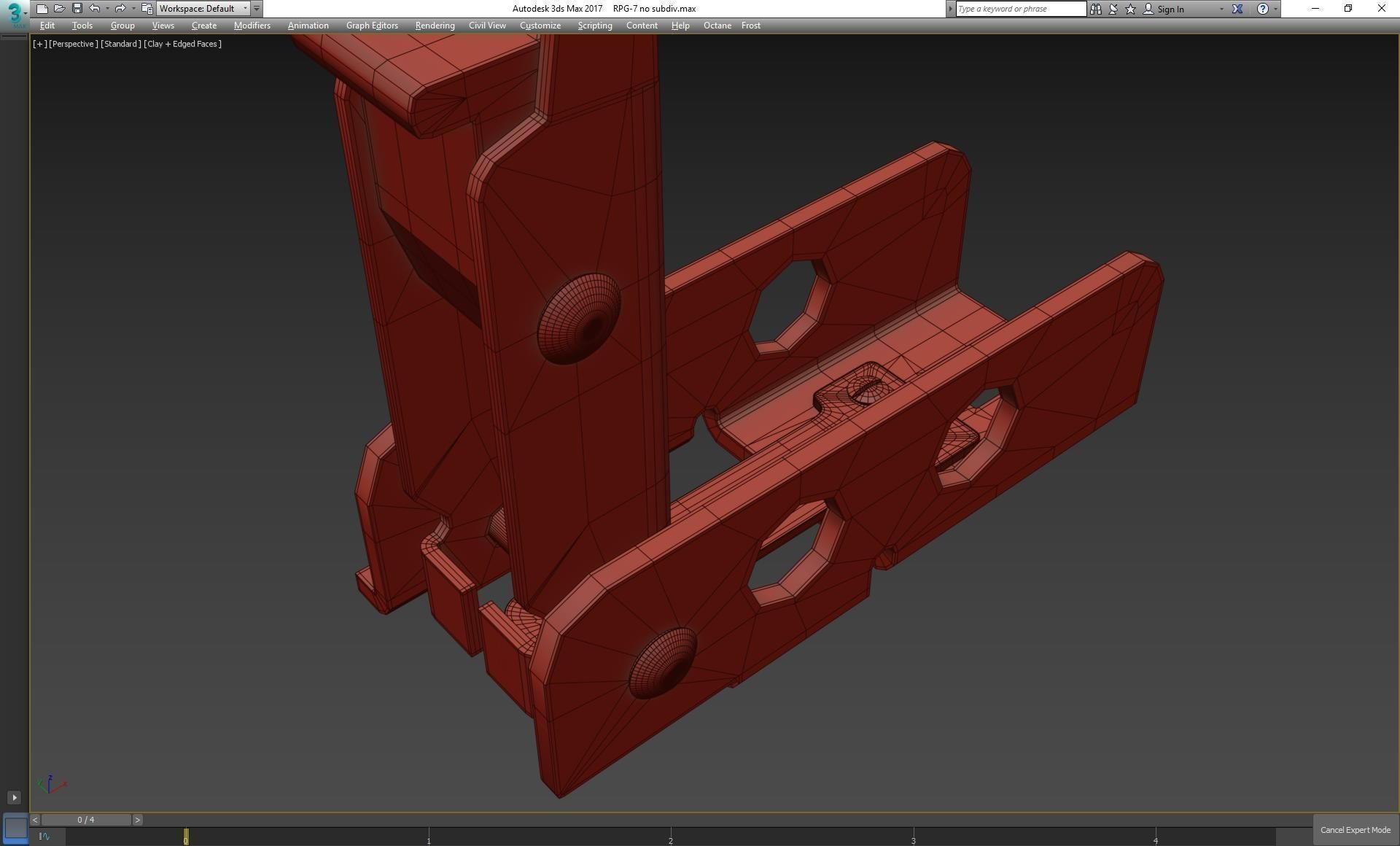Expand the undo history dropdown arrow
The height and width of the screenshot is (846, 1400).
pos(107,9)
